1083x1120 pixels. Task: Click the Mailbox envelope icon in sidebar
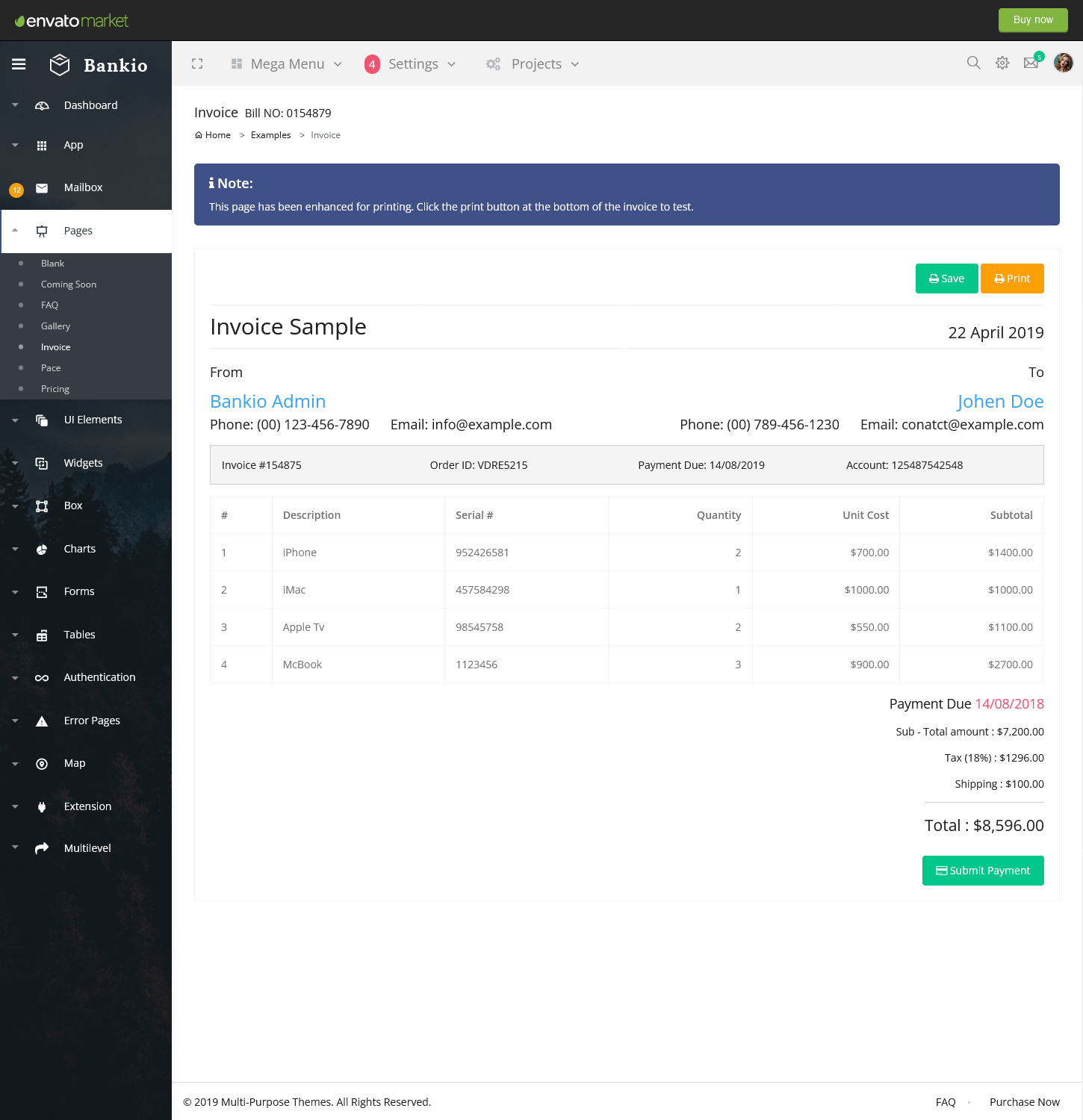click(x=42, y=188)
